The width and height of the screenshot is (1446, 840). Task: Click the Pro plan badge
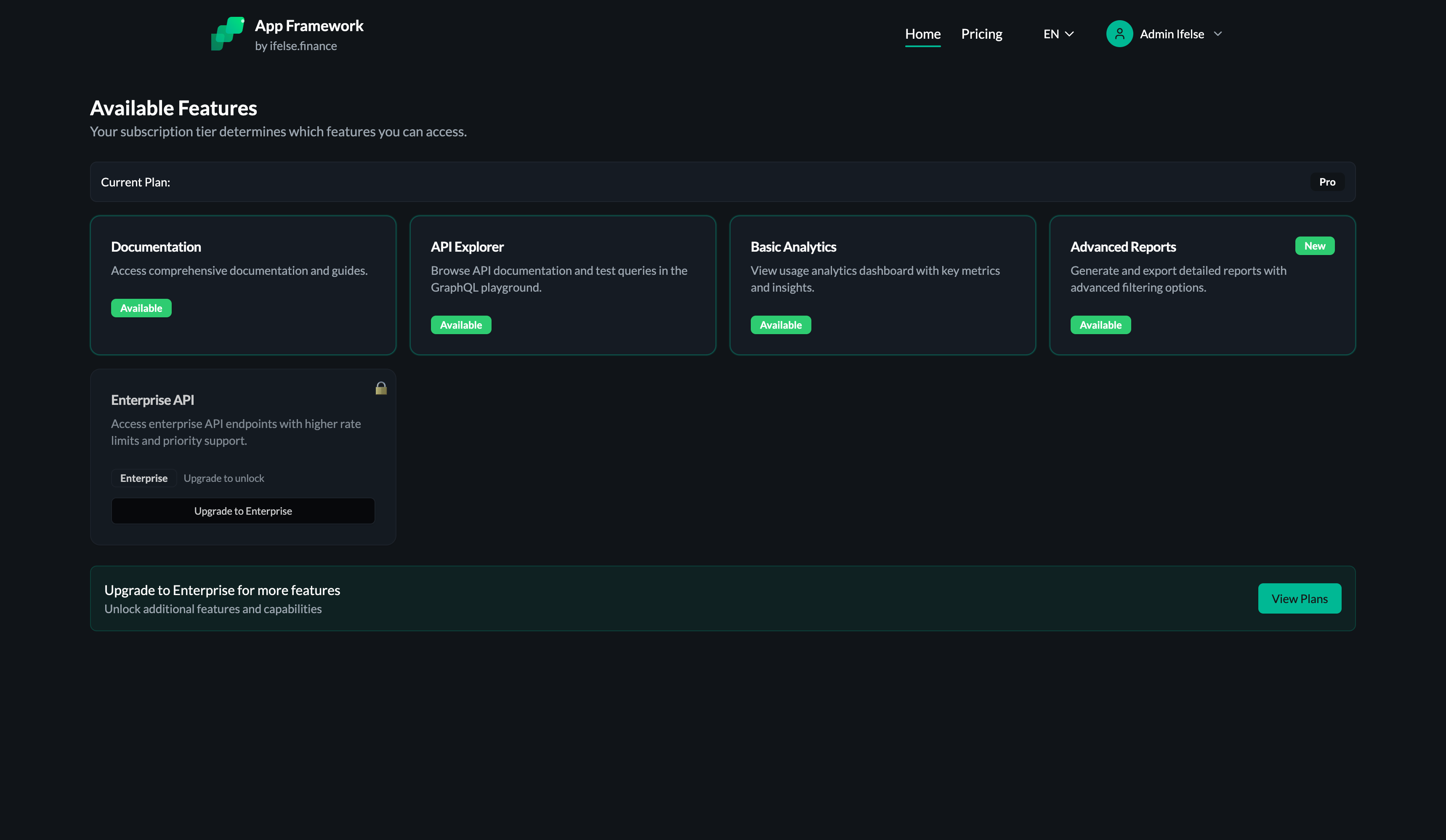(x=1326, y=182)
